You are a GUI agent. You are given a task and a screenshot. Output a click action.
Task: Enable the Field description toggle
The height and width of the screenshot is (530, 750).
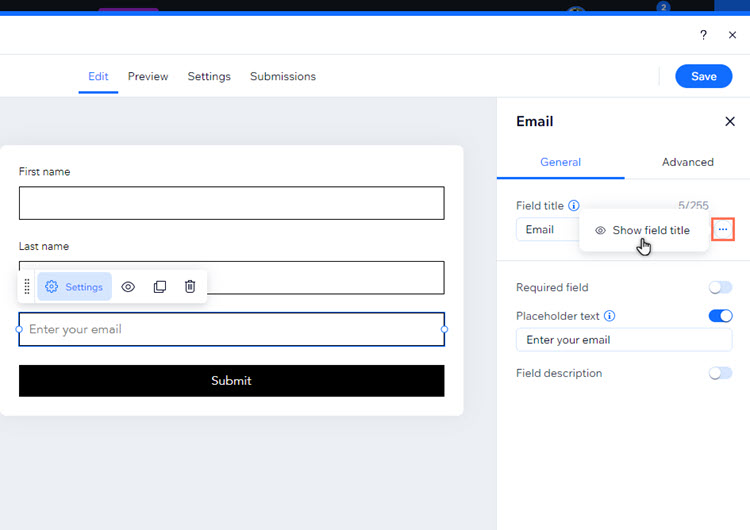(720, 373)
